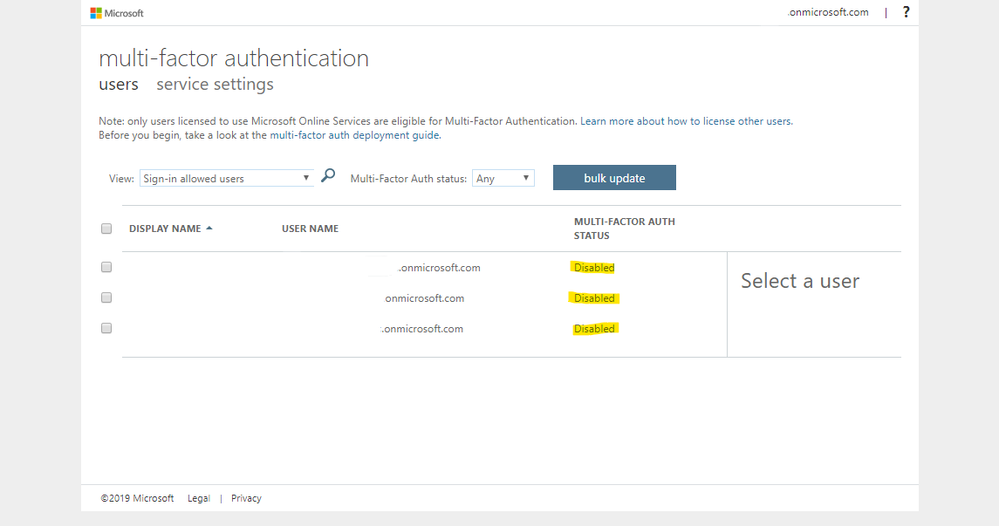Select the users tab
999x526 pixels.
pyautogui.click(x=118, y=84)
